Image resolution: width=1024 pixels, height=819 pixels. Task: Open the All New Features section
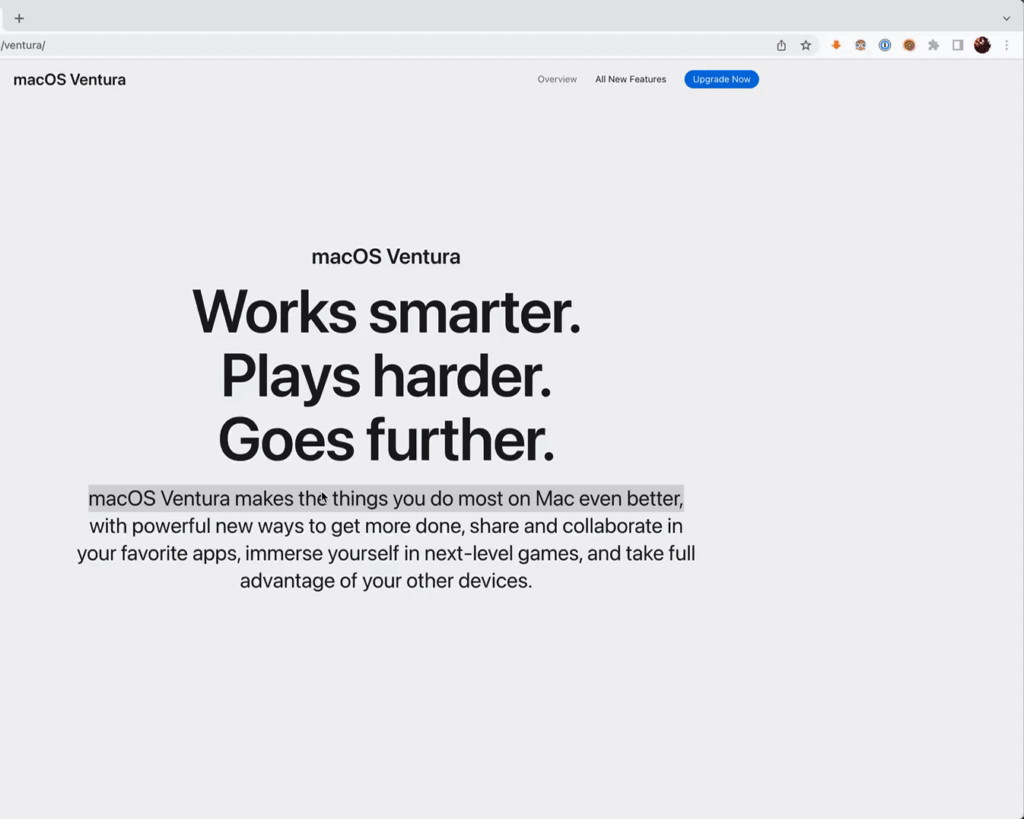(630, 79)
